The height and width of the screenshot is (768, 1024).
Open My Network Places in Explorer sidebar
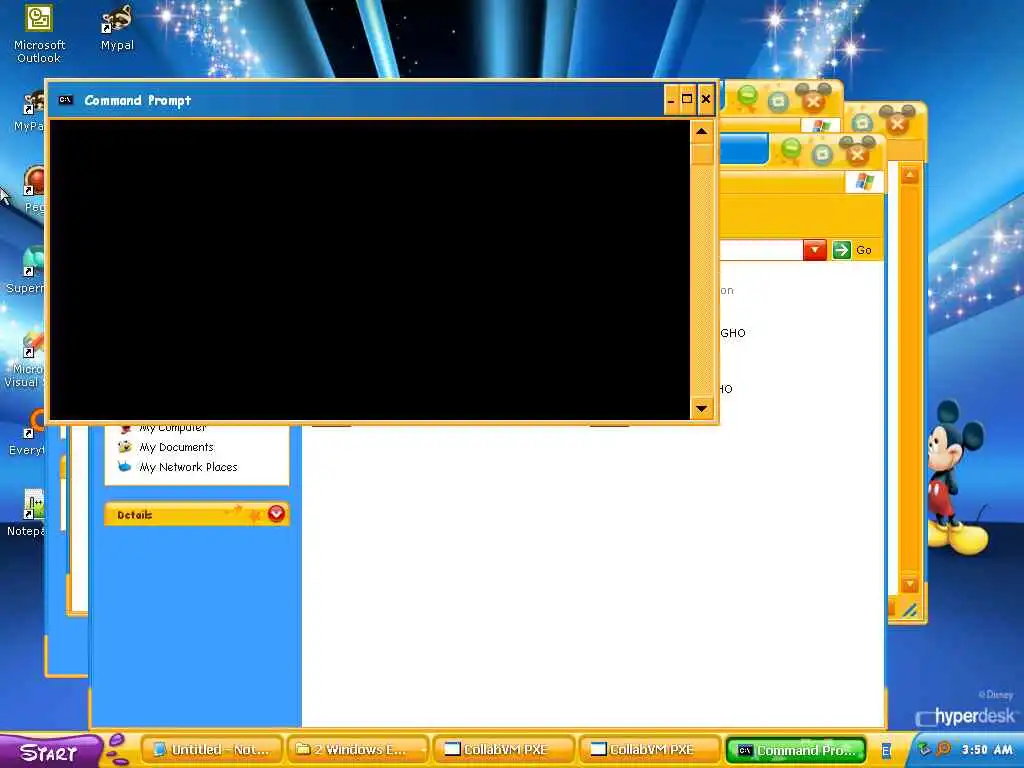pyautogui.click(x=188, y=467)
